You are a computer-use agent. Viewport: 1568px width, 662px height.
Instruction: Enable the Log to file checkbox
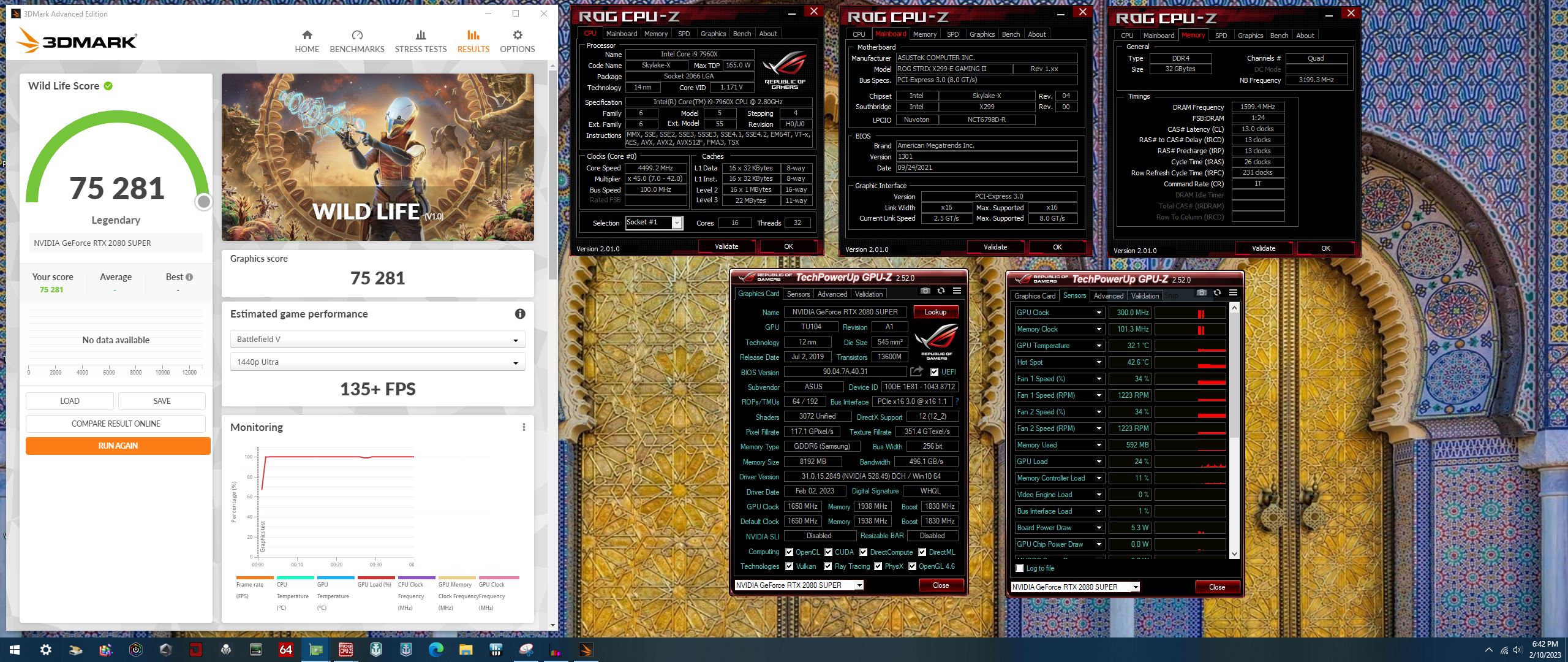pos(1020,568)
